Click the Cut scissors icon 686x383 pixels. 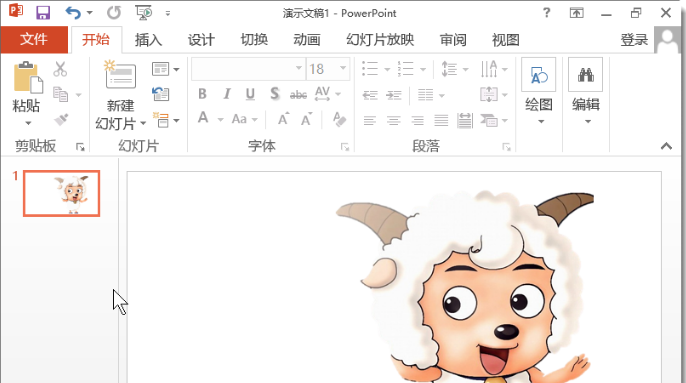[60, 69]
